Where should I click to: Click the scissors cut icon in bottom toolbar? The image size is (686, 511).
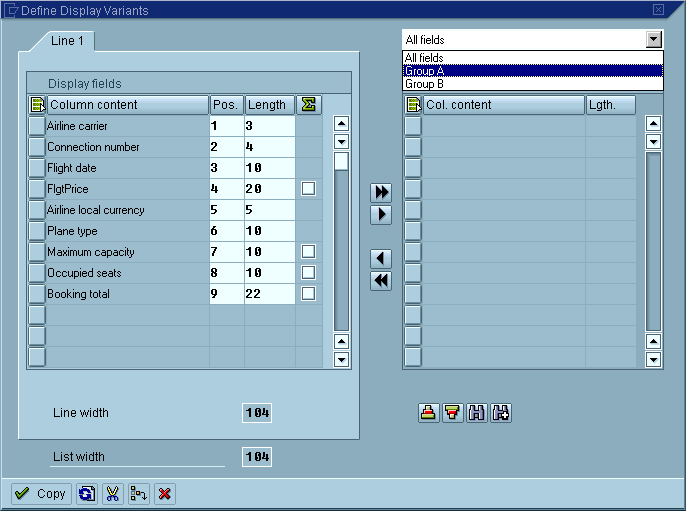point(112,494)
